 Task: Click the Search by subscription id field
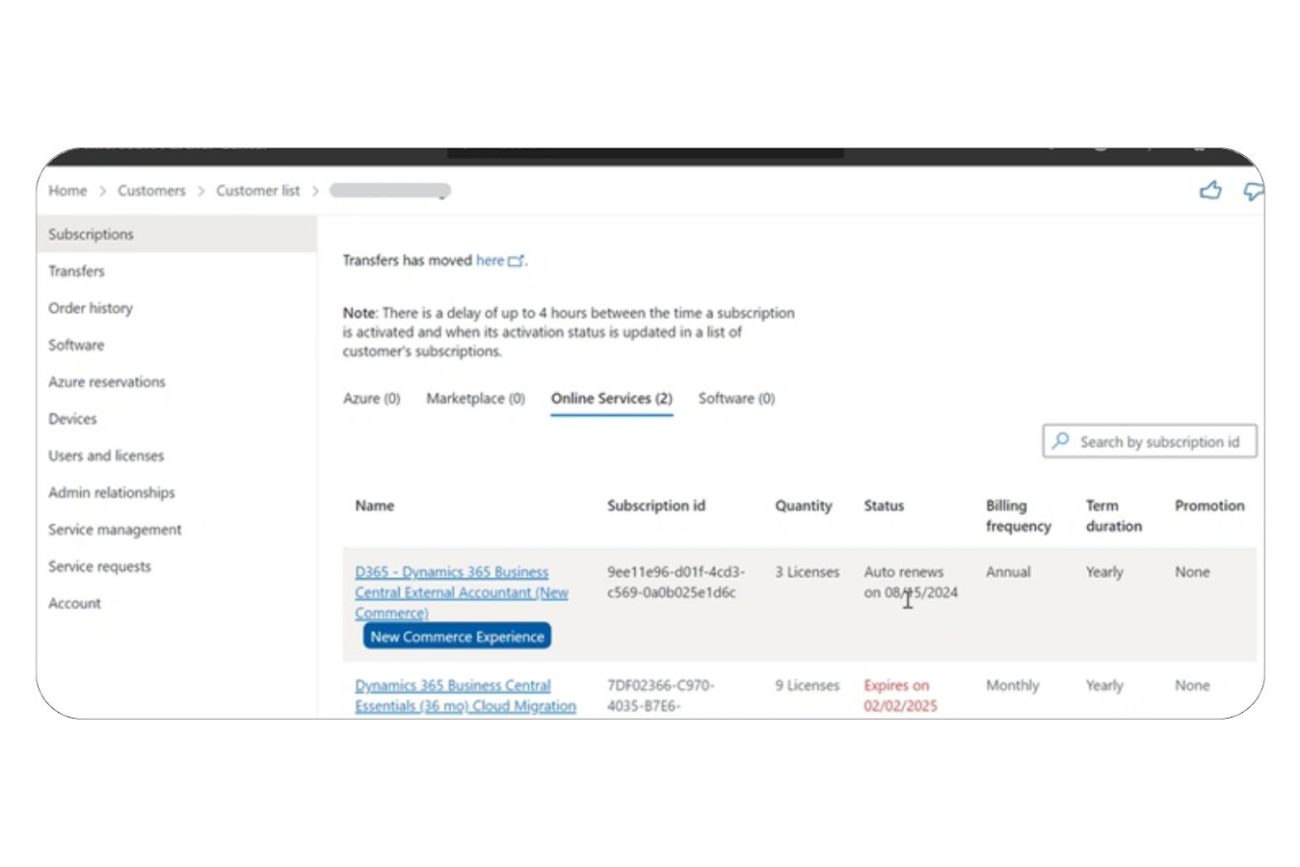click(x=1150, y=441)
